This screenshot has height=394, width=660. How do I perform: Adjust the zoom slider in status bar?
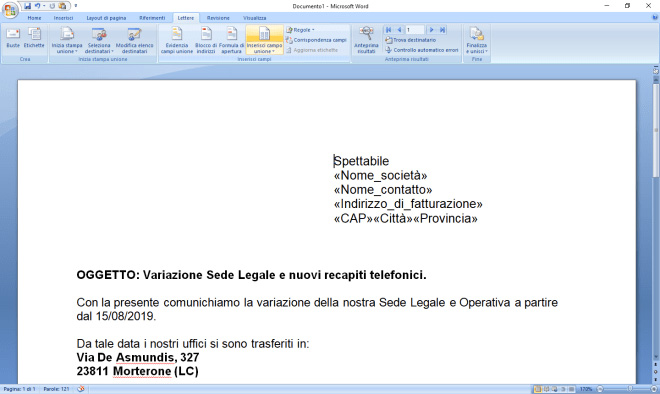(x=630, y=389)
